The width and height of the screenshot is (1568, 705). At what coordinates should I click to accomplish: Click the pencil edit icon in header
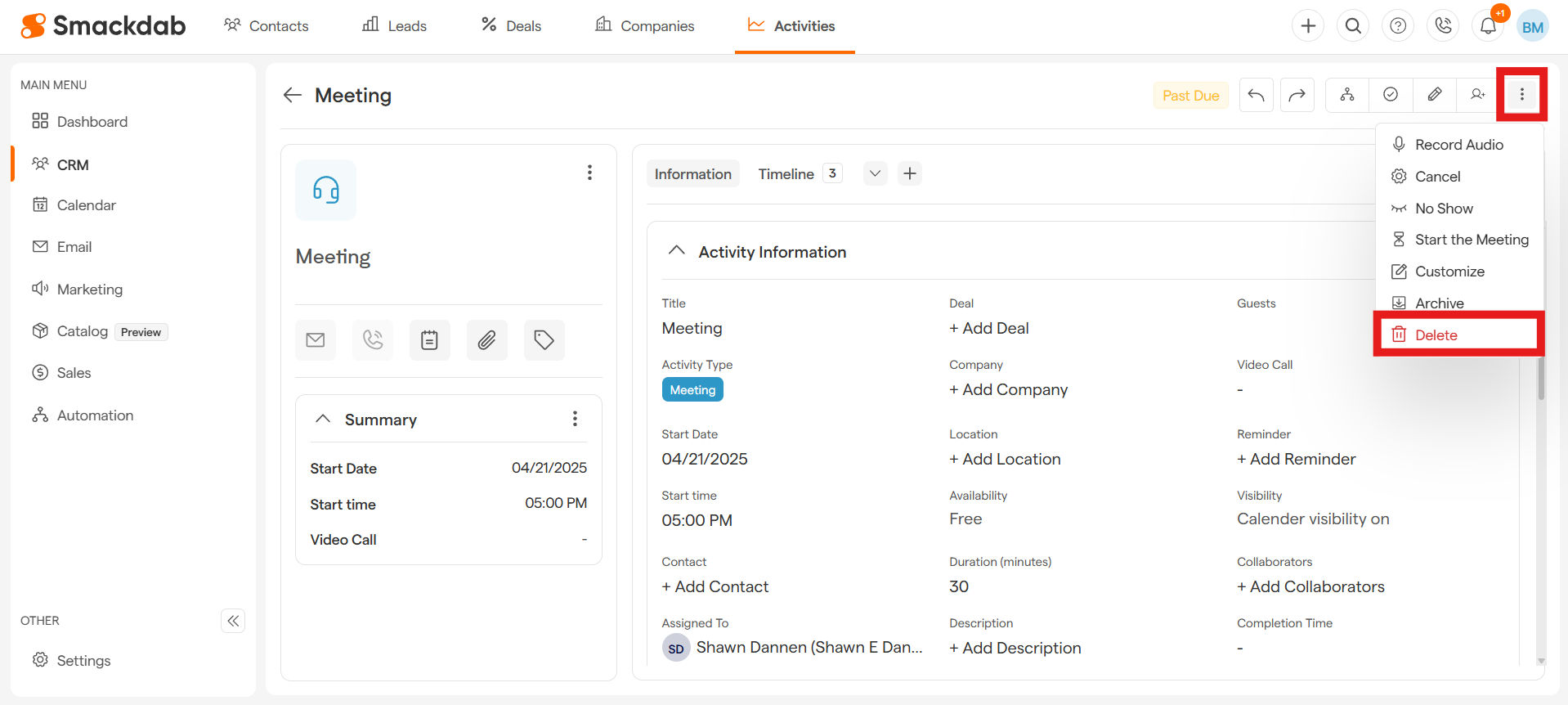click(x=1434, y=95)
